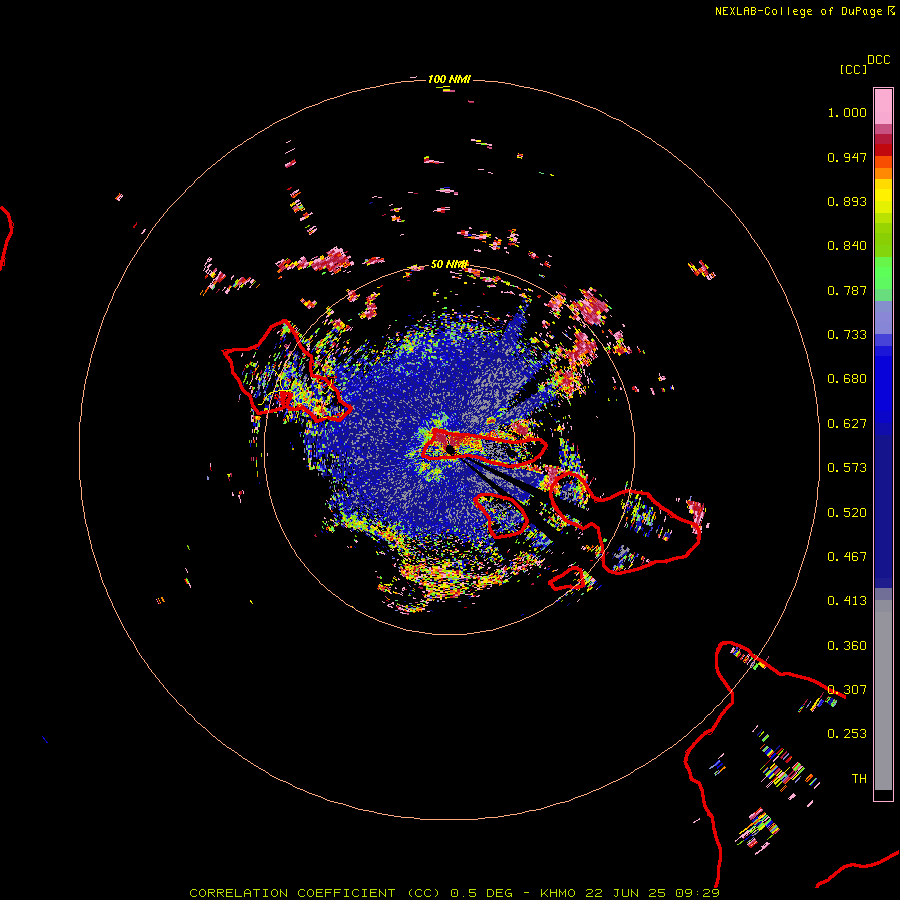Screen dimensions: 900x900
Task: Click the DCC label above color scale
Action: coord(879,60)
